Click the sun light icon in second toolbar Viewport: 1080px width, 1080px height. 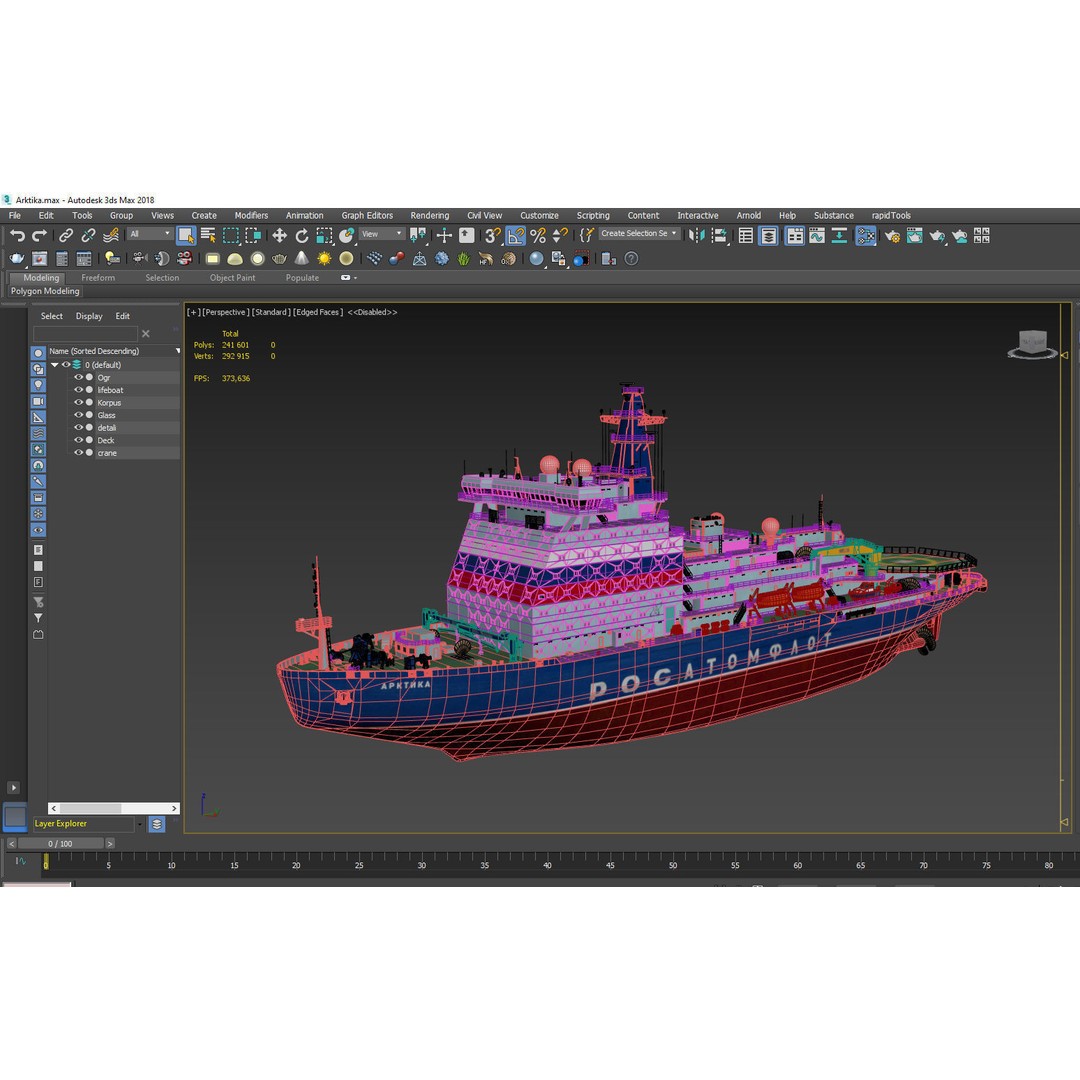(x=324, y=259)
